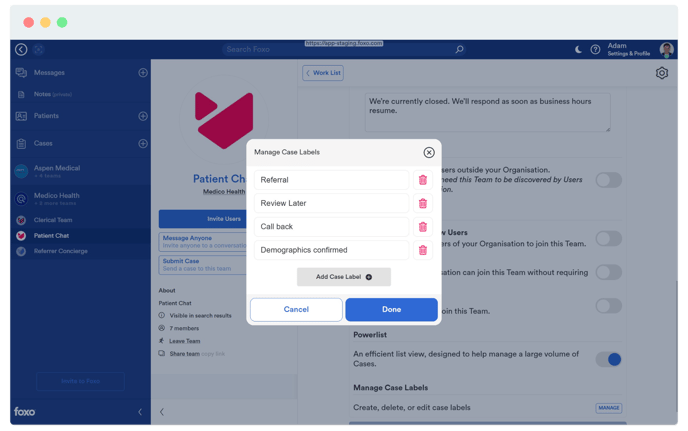Click the back arrow in top bar
Image resolution: width=688 pixels, height=431 pixels.
tap(21, 49)
